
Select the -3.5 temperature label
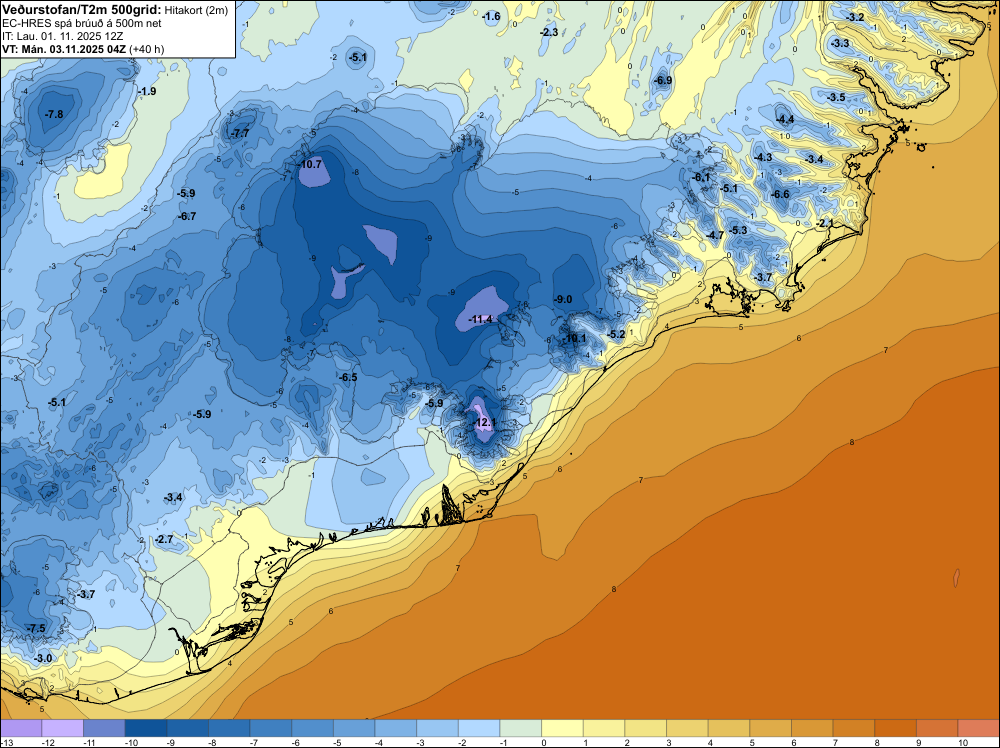click(x=836, y=97)
